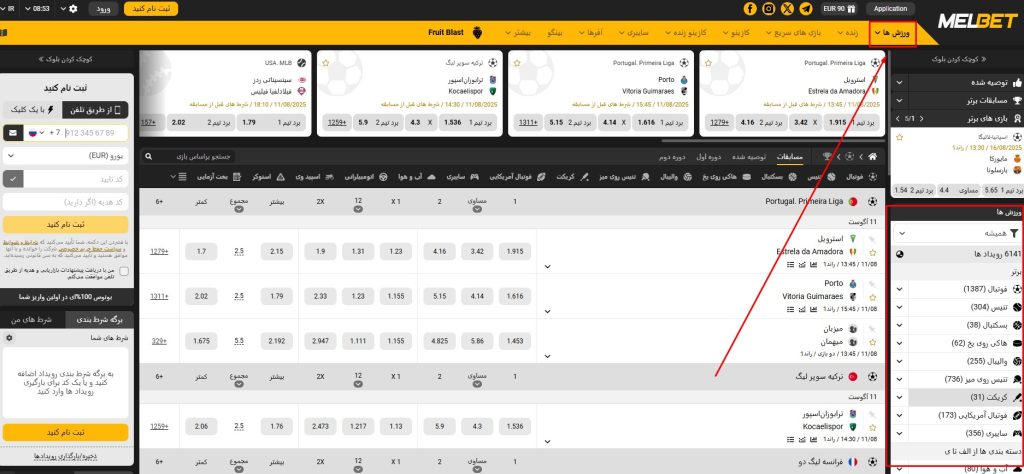Open the Fruit Blast game icon

coord(475,32)
